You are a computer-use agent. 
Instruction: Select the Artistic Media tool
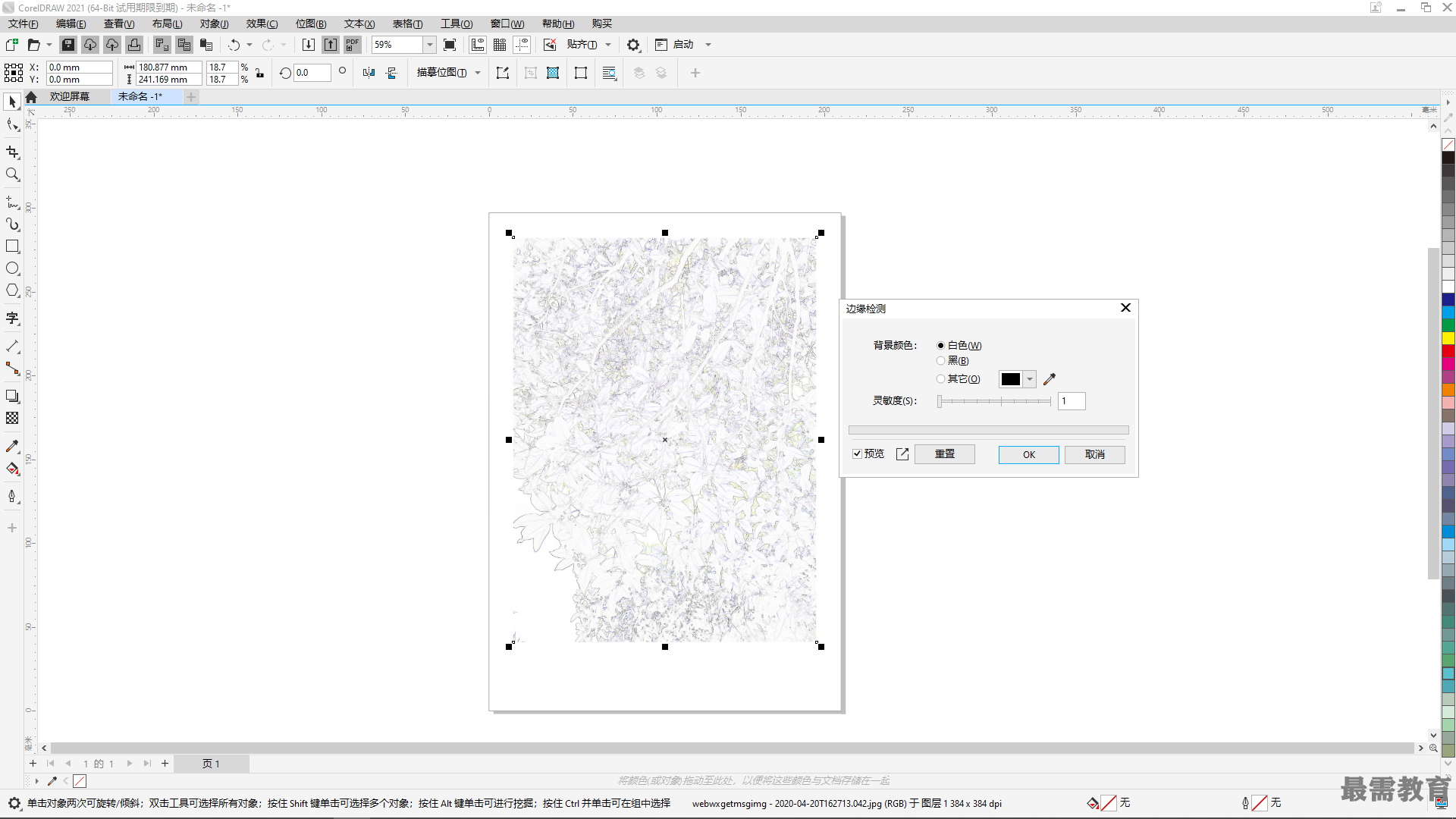pos(12,224)
